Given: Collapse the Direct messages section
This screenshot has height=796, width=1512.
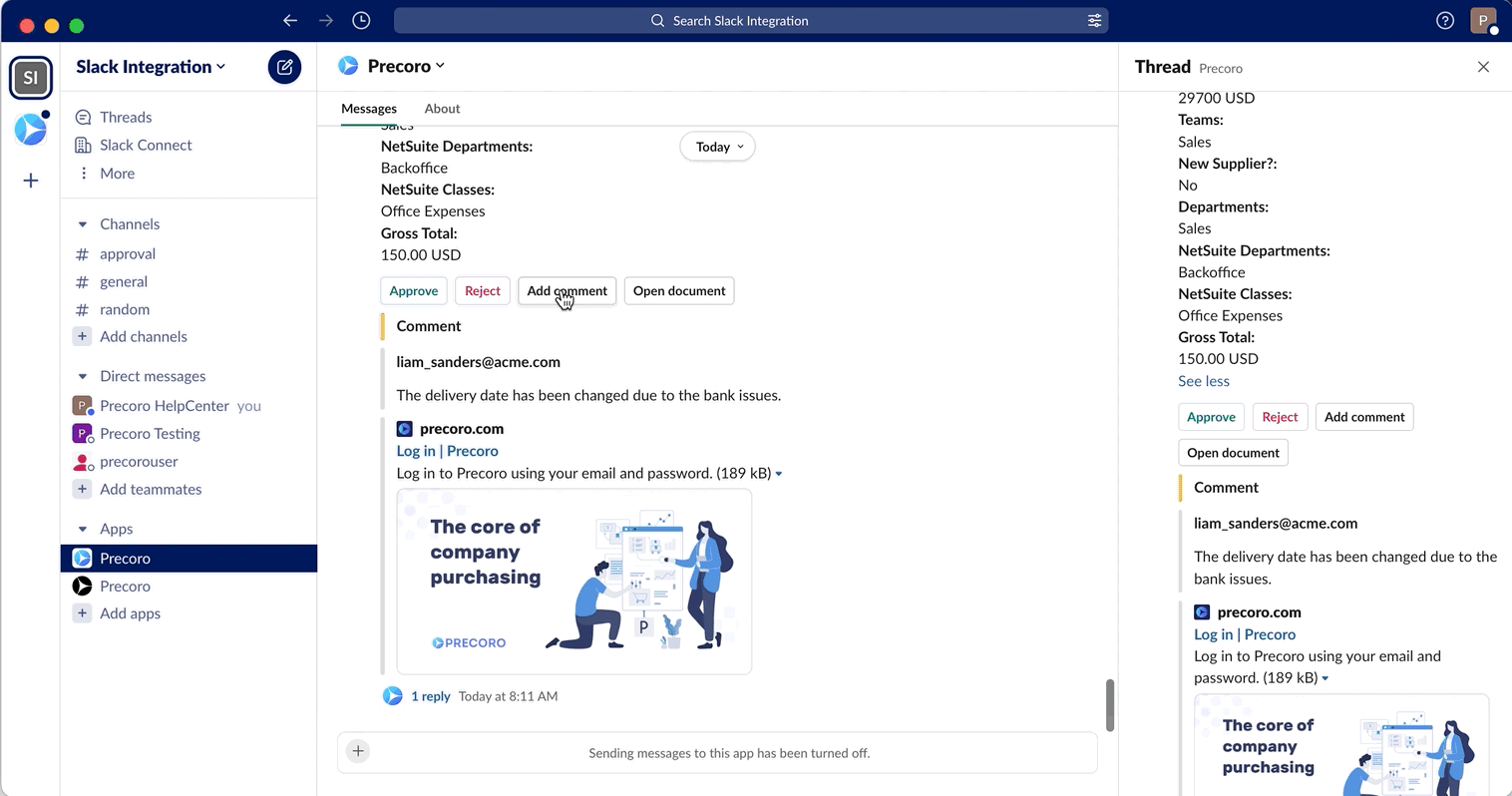Looking at the screenshot, I should pos(83,376).
